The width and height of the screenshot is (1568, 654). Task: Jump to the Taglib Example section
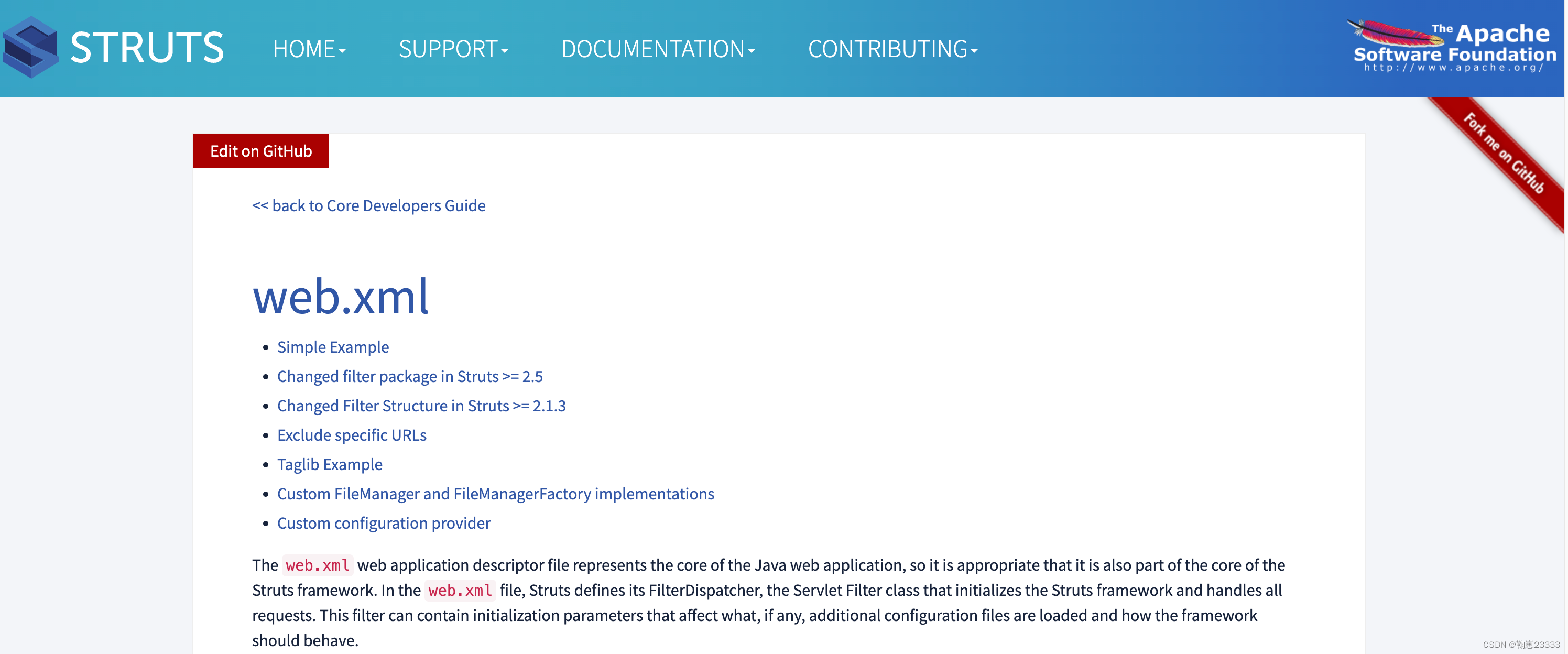(330, 465)
